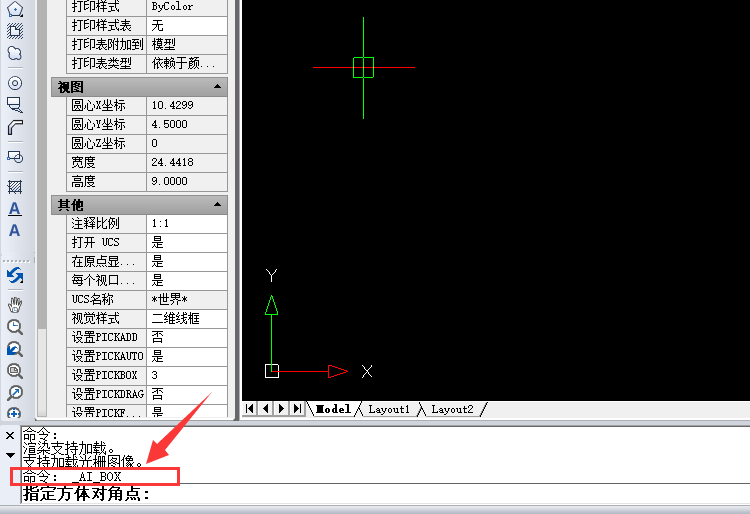
Task: Click the insert block icon with rectangle and circle
Action: click(15, 156)
